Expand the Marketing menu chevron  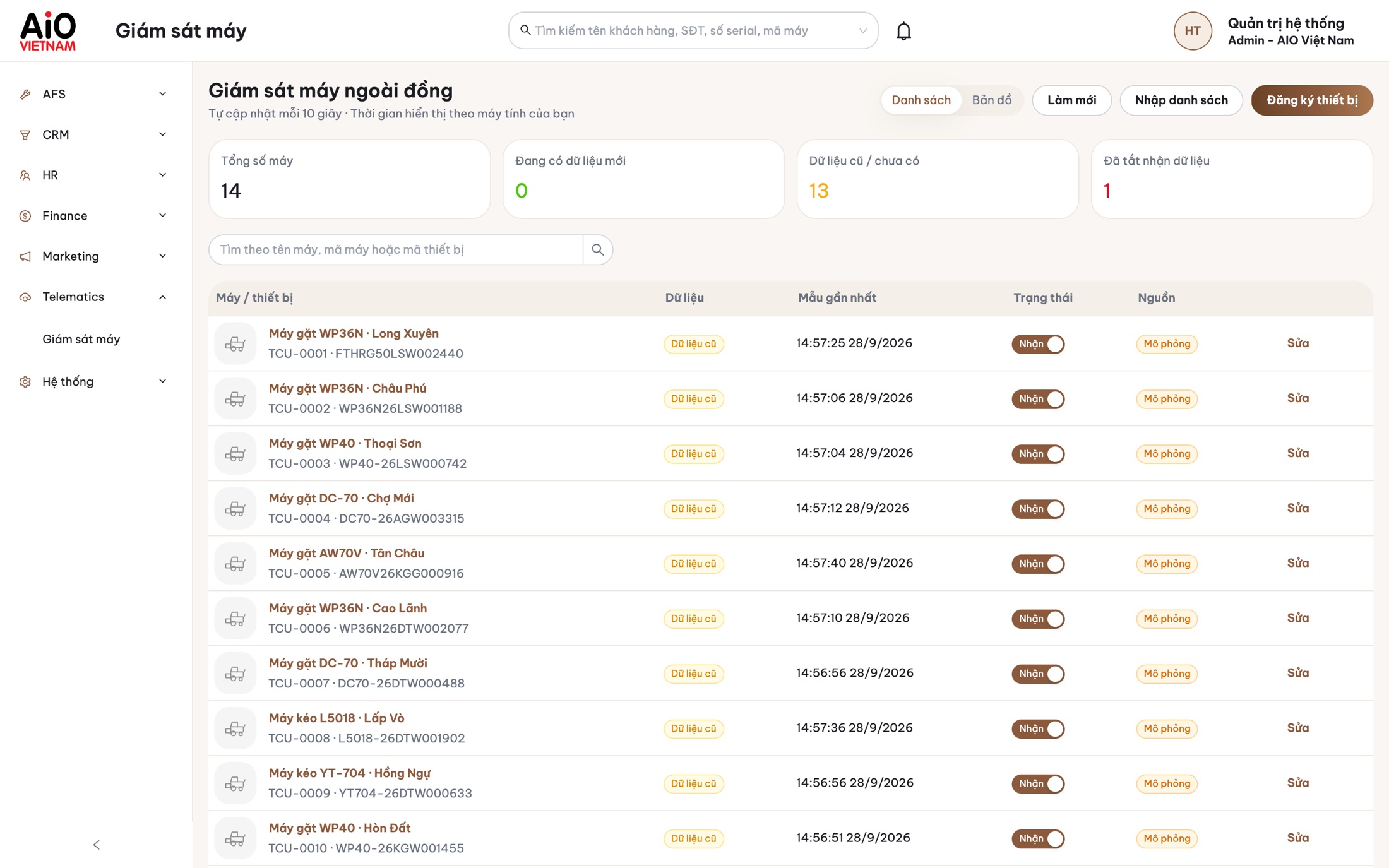click(x=162, y=256)
